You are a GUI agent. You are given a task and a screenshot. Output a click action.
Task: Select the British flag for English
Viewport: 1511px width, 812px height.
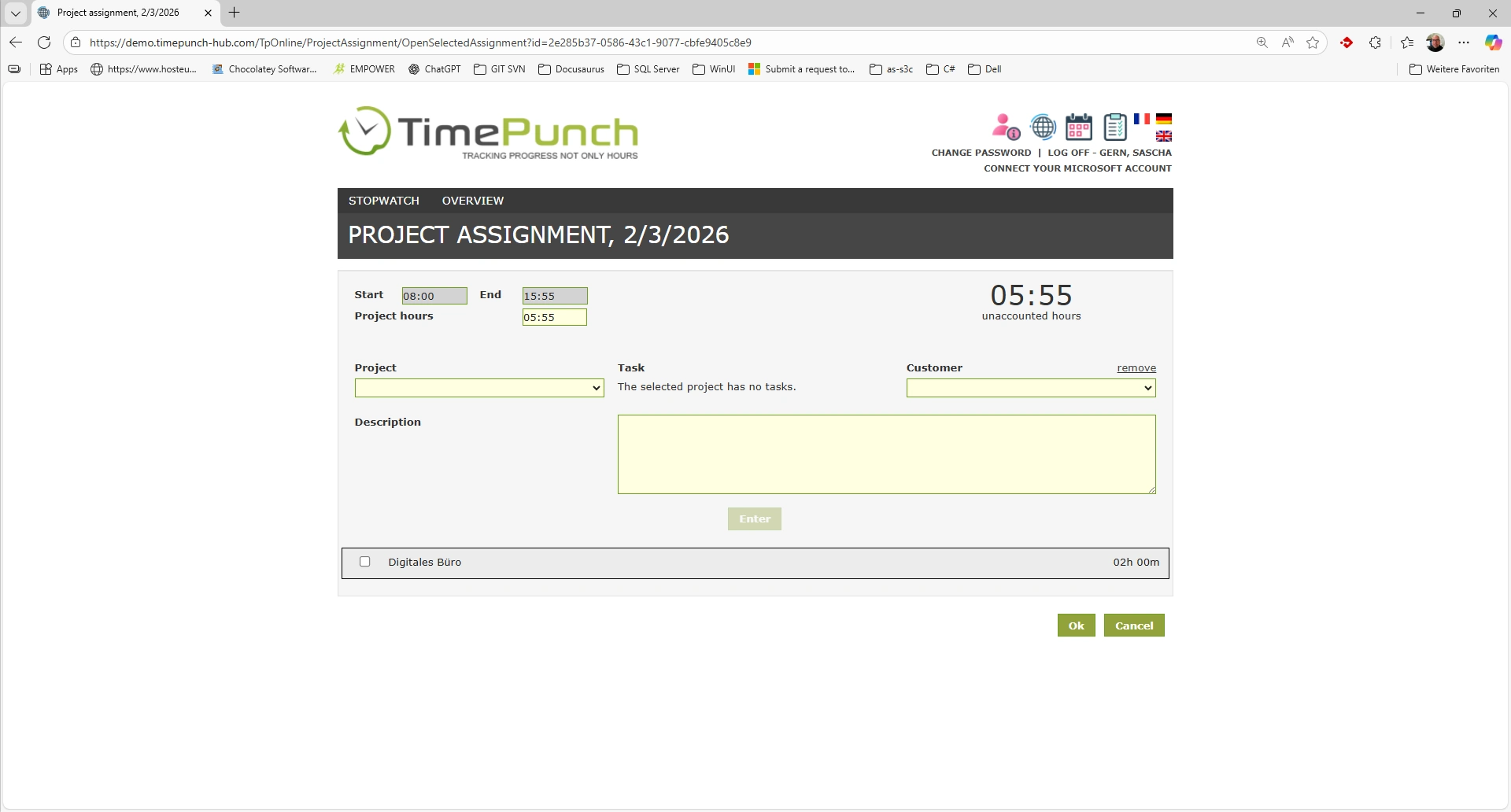1164,136
